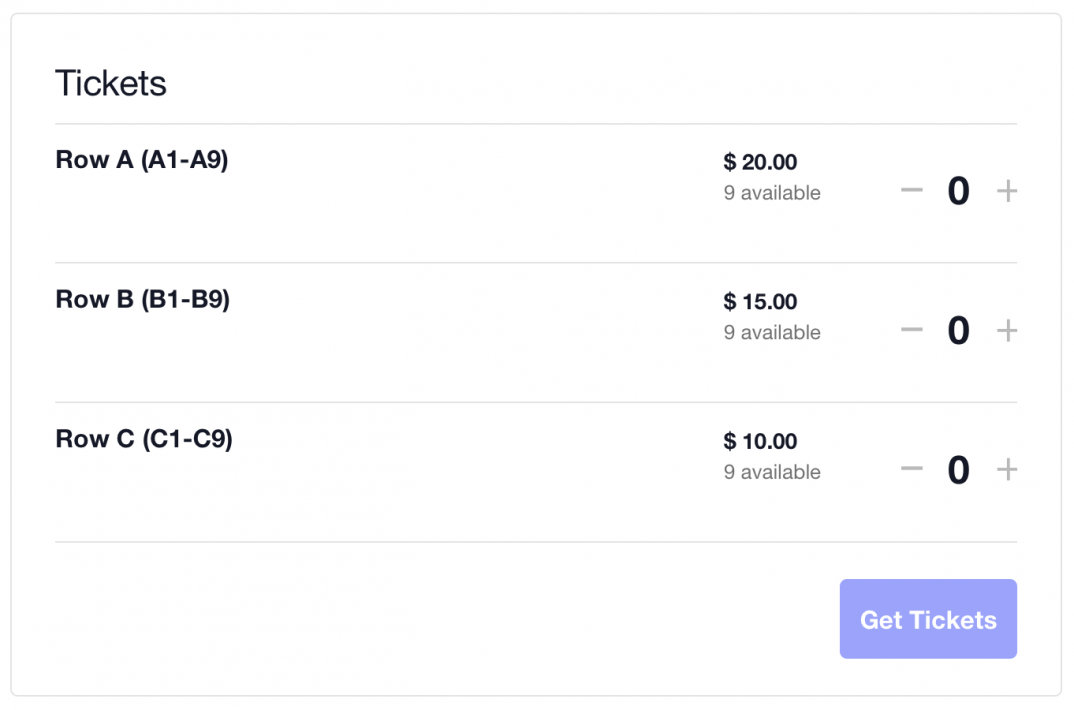This screenshot has width=1074, height=710.
Task: Add one Row B ticket using plus
Action: pos(1007,331)
